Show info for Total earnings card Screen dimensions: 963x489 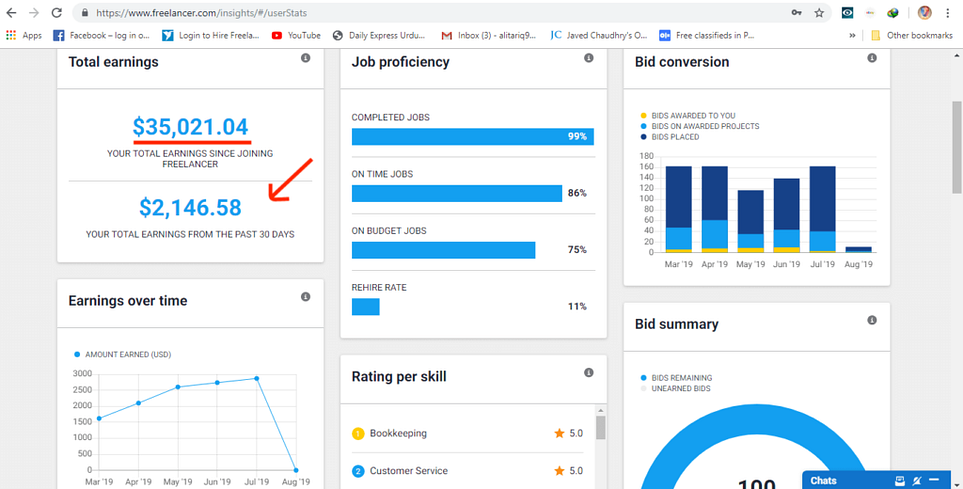pyautogui.click(x=305, y=58)
